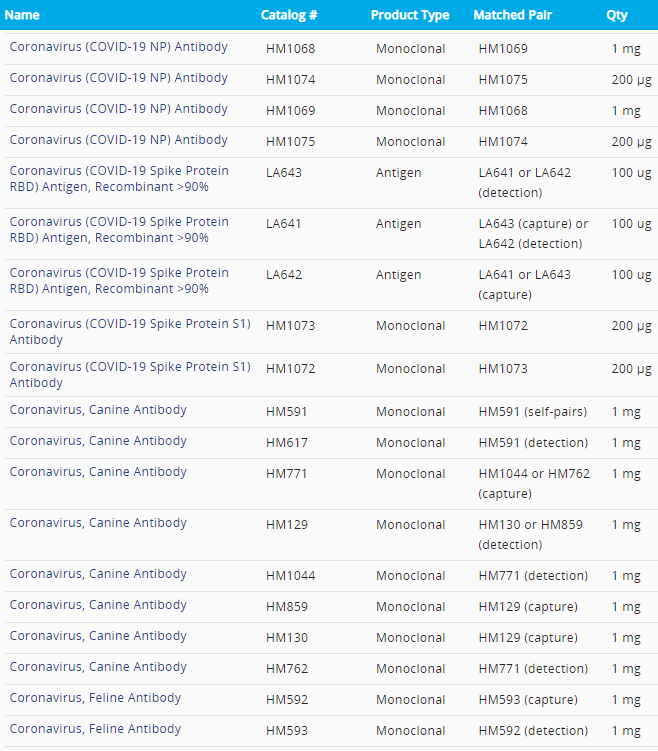Image resolution: width=658 pixels, height=751 pixels.
Task: Click catalog number HM593 in last row
Action: [287, 731]
